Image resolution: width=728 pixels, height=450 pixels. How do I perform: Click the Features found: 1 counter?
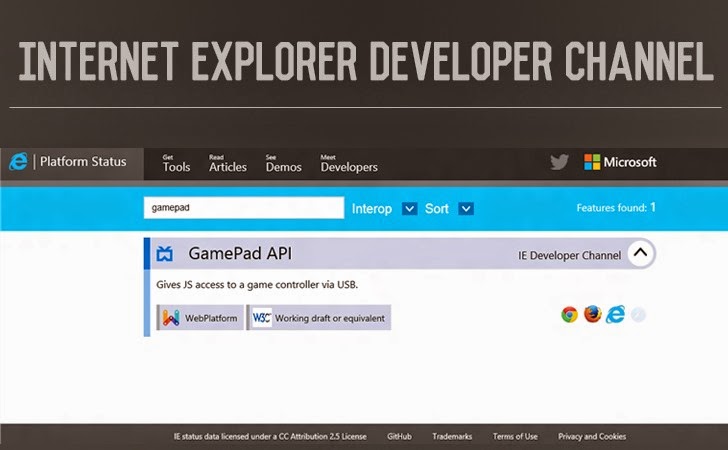[x=616, y=208]
